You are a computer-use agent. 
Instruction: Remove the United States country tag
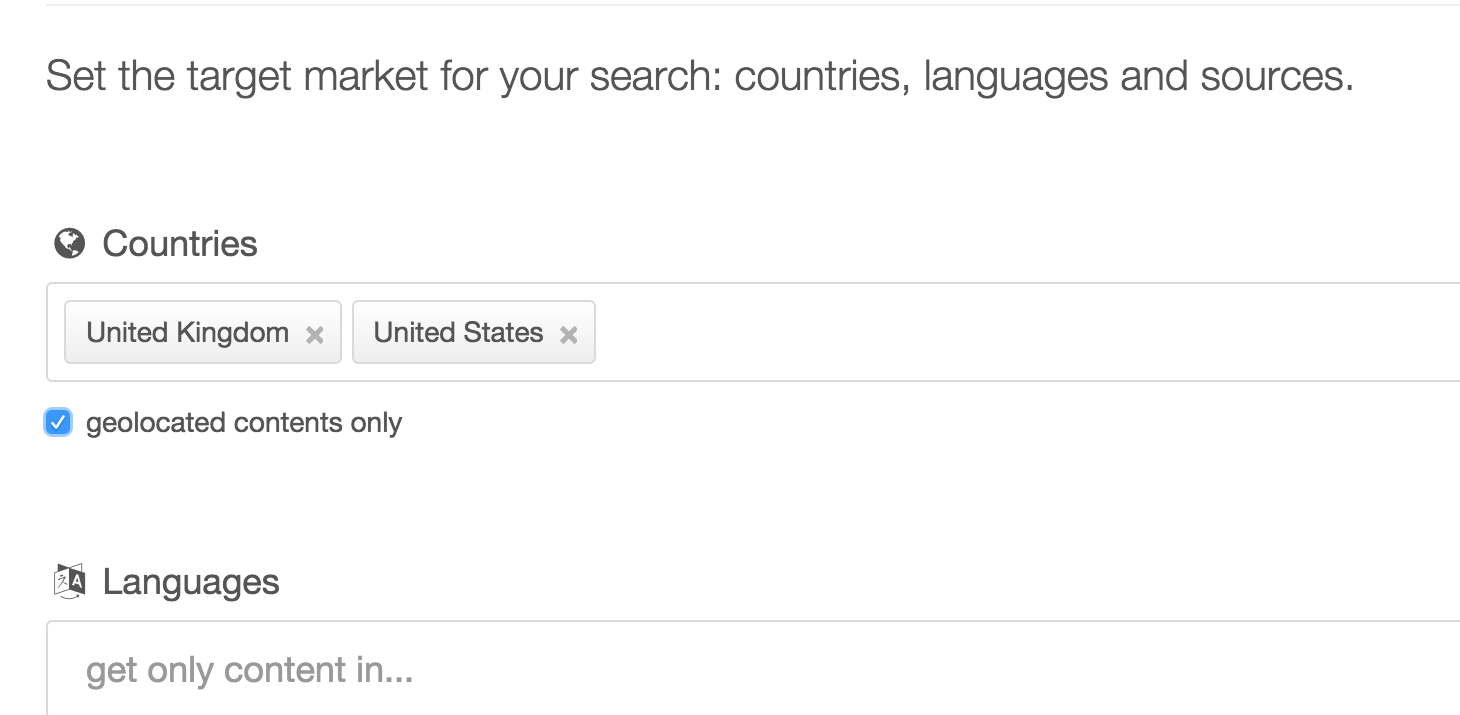coord(568,335)
